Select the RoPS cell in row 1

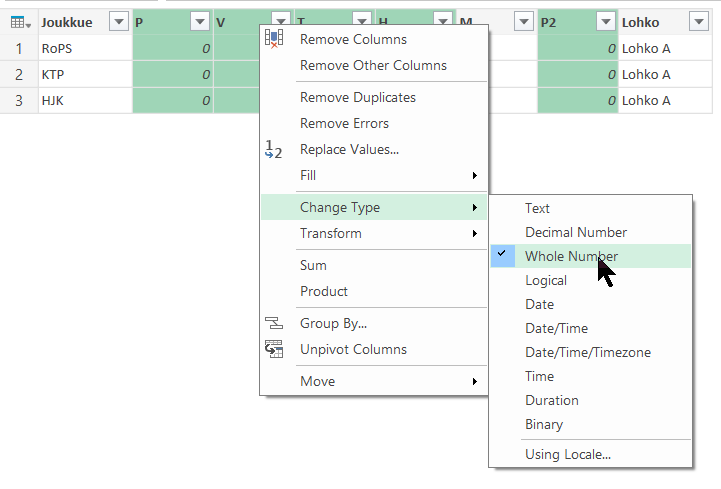click(84, 48)
